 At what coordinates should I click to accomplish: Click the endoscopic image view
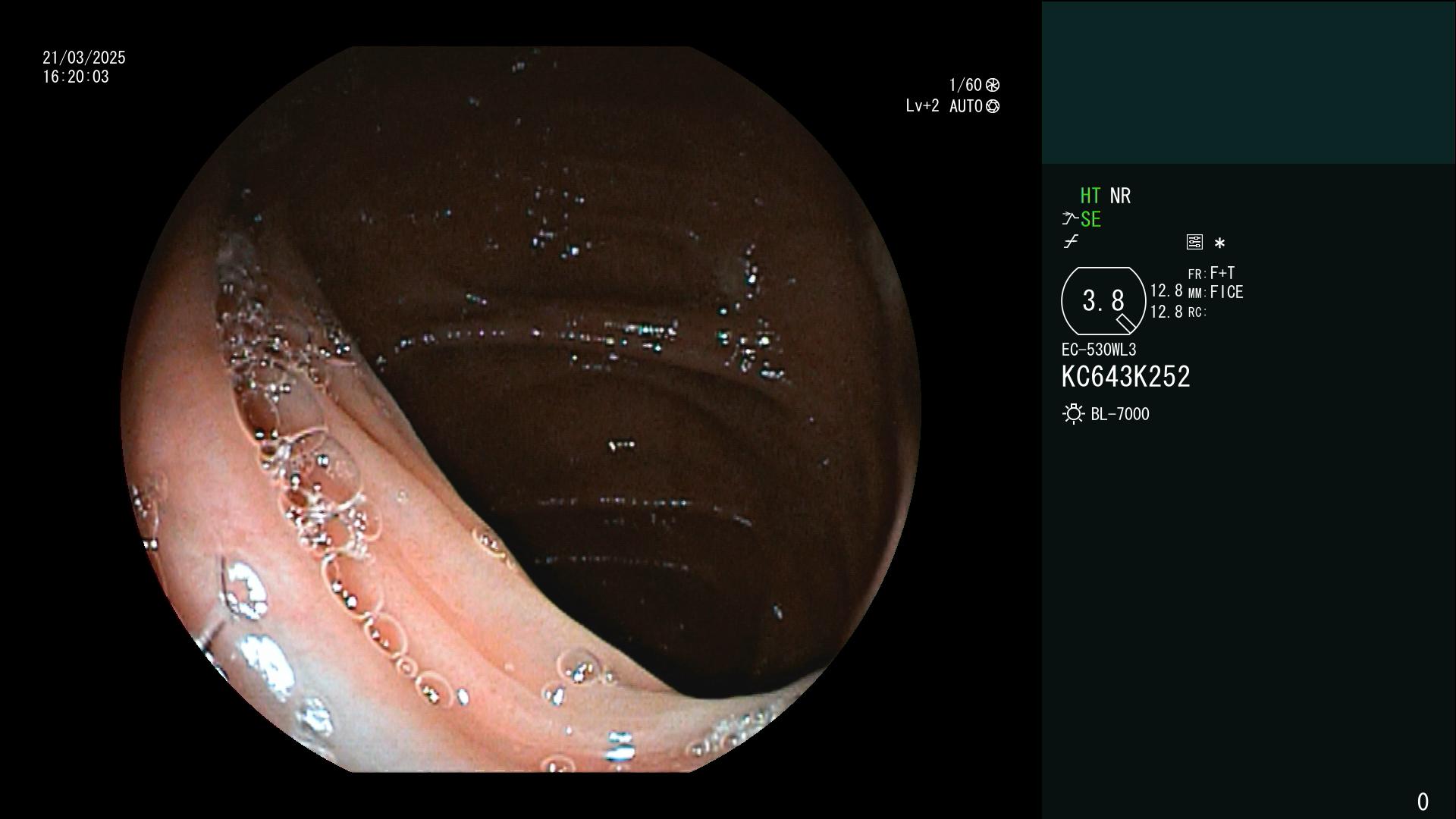521,409
